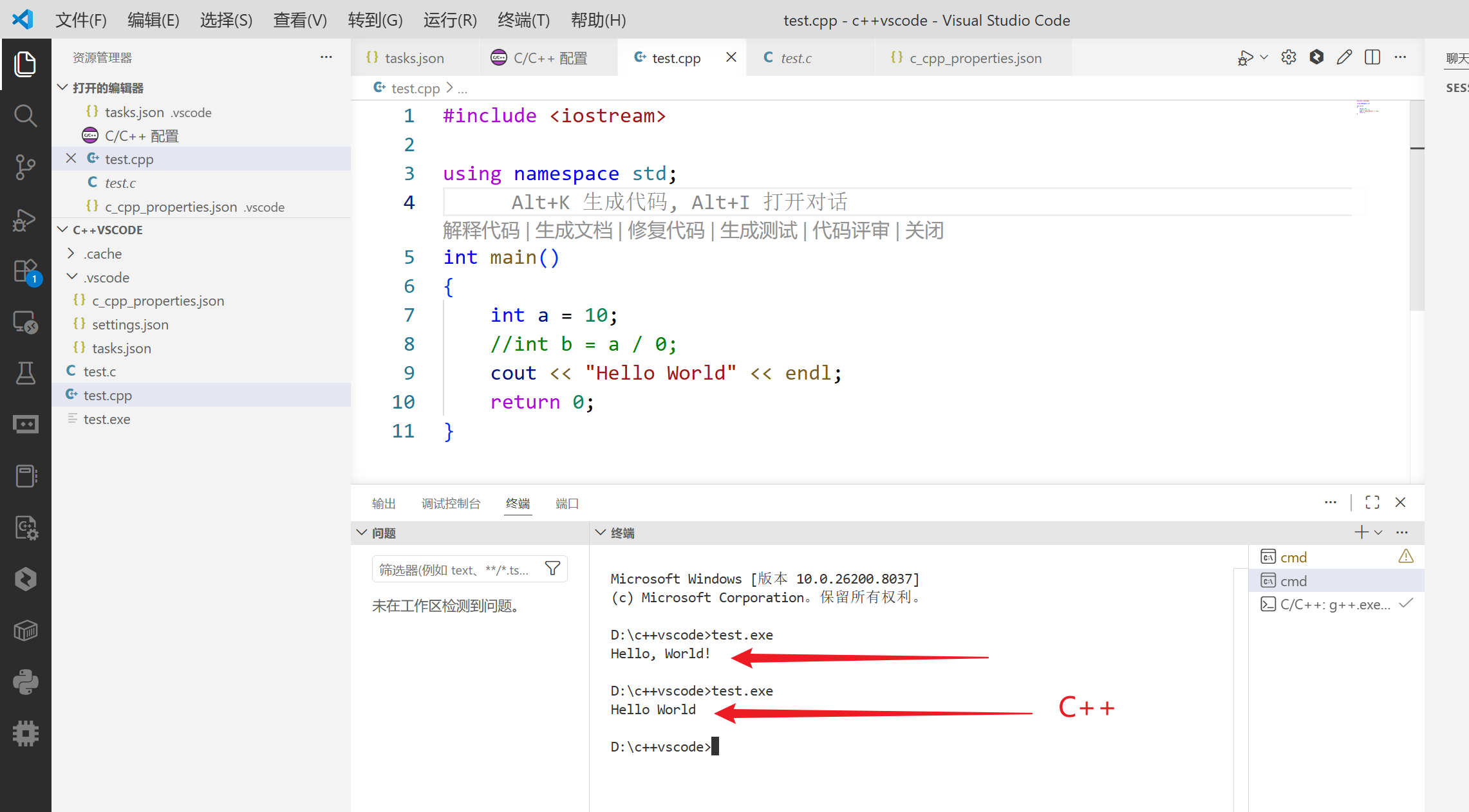
Task: Click the Code Review inline action
Action: coord(851,230)
